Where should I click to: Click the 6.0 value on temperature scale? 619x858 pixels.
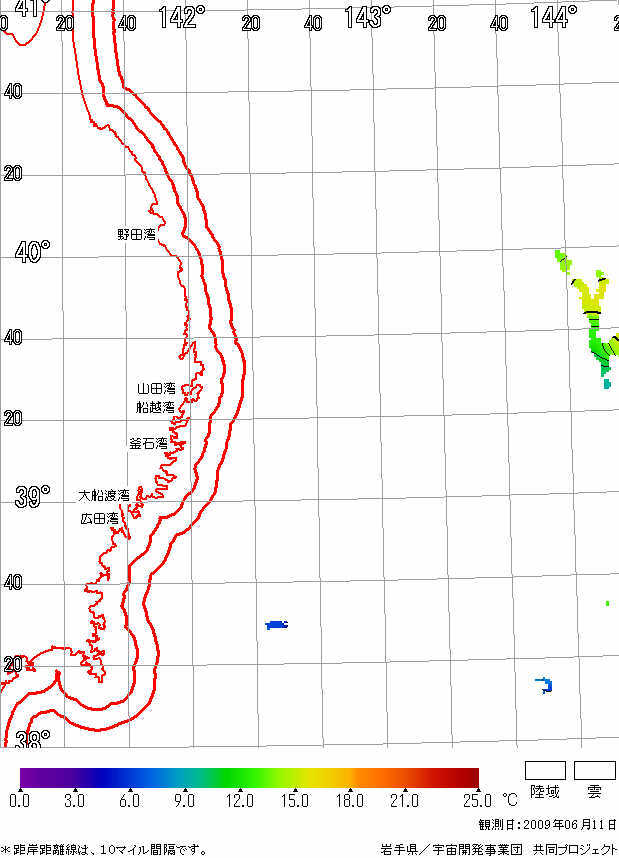tap(129, 801)
